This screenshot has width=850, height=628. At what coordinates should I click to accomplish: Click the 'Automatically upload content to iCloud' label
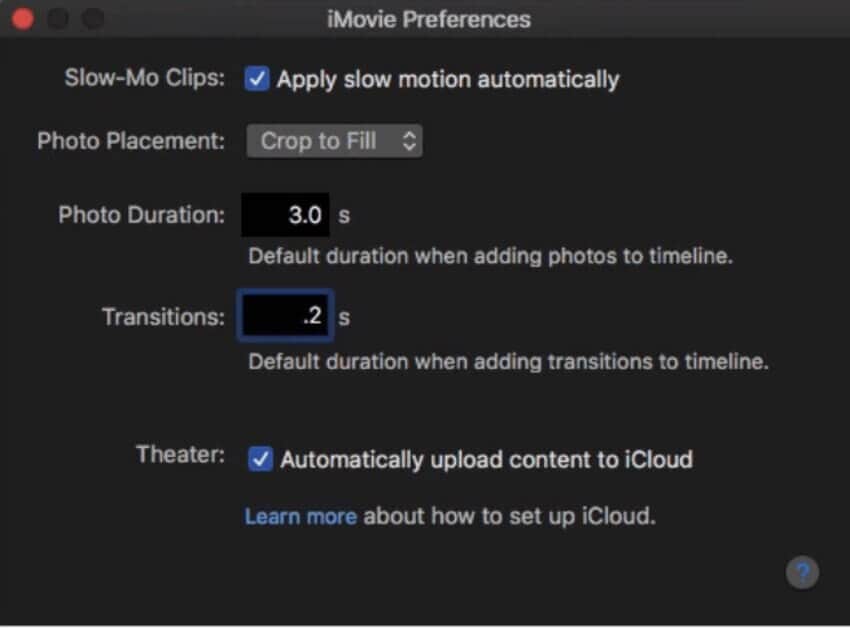pos(486,460)
